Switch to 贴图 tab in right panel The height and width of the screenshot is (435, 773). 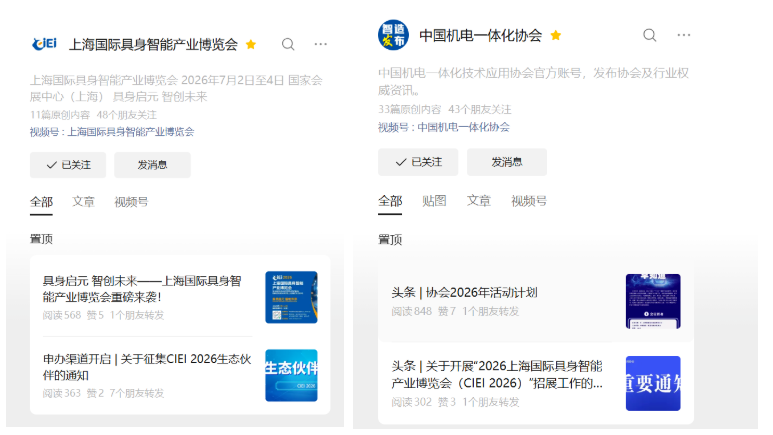434,201
